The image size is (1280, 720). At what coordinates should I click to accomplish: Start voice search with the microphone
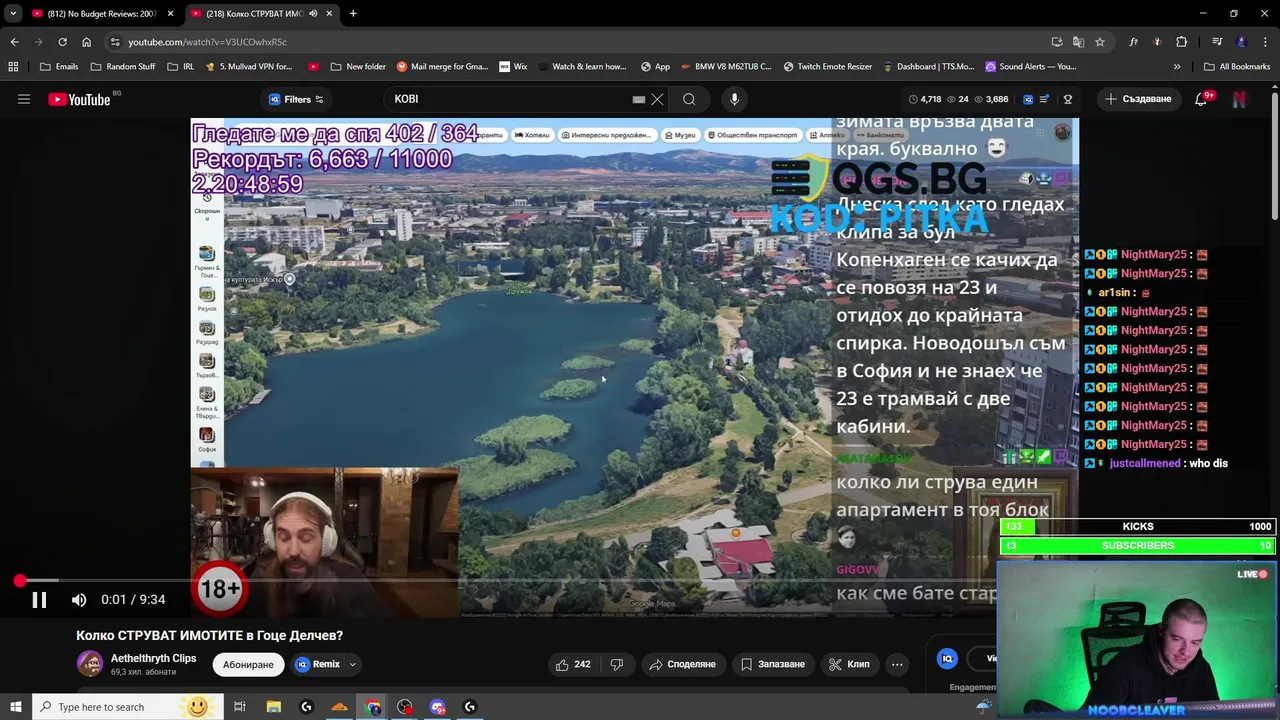click(734, 99)
